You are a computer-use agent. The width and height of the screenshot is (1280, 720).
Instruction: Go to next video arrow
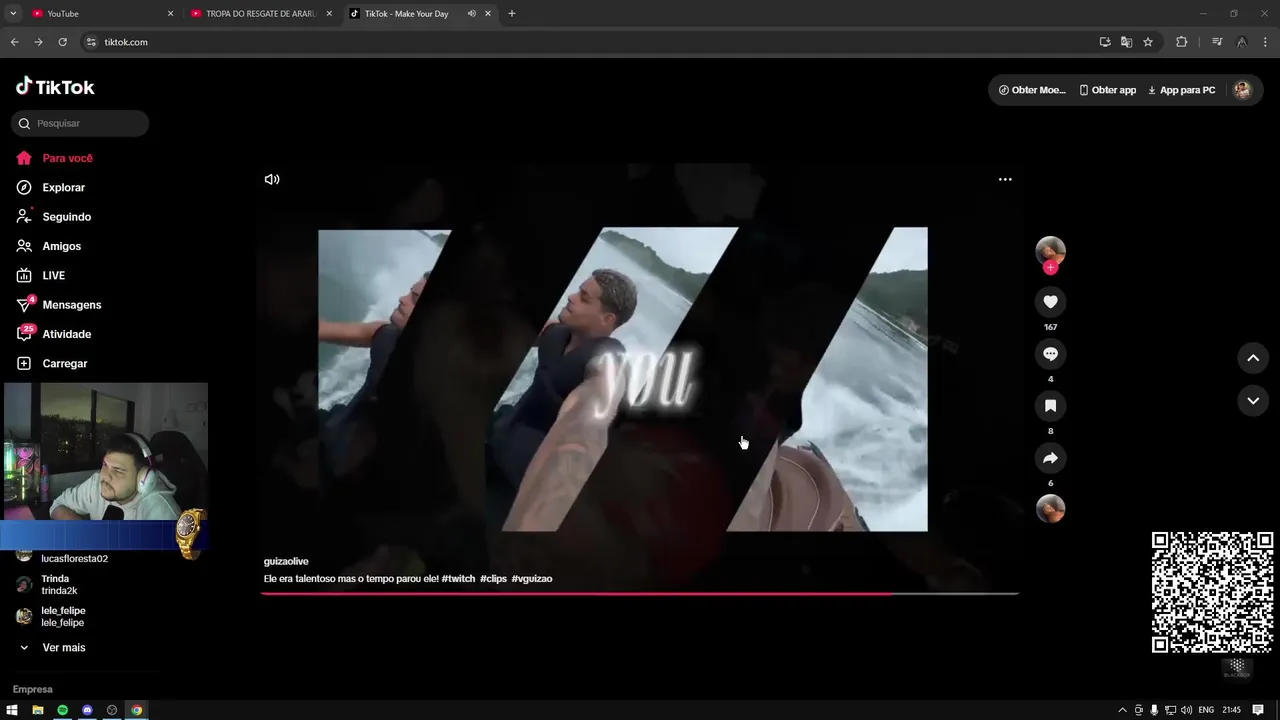[x=1253, y=401]
